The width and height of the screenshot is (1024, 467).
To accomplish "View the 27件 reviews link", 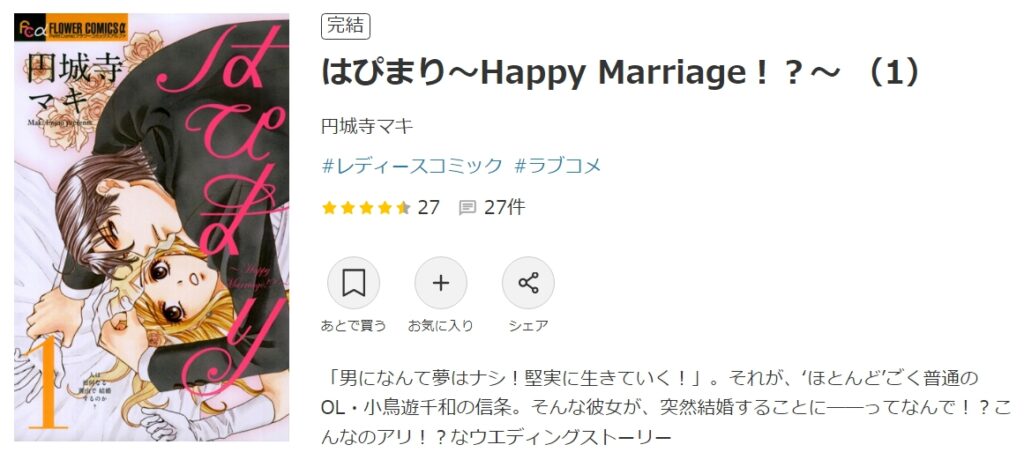I will (504, 208).
